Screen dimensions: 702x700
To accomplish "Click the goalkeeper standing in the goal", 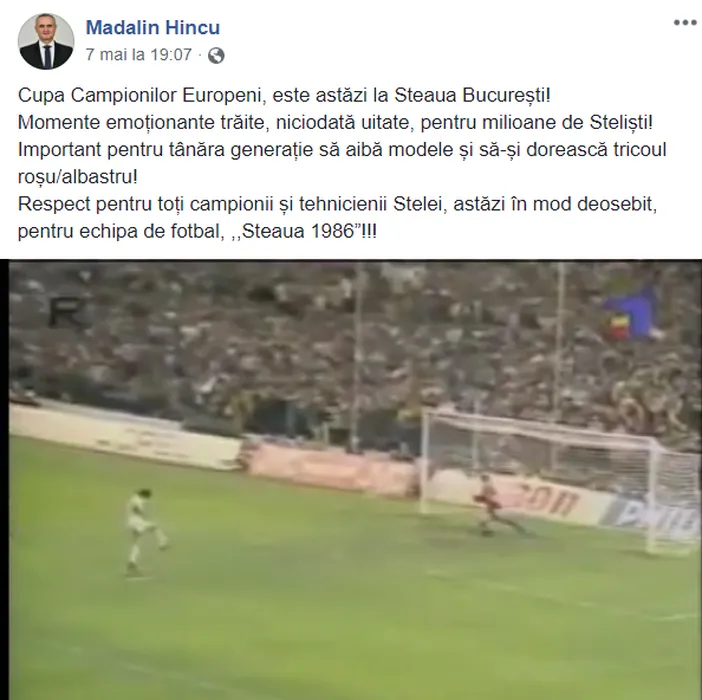I will click(x=494, y=506).
